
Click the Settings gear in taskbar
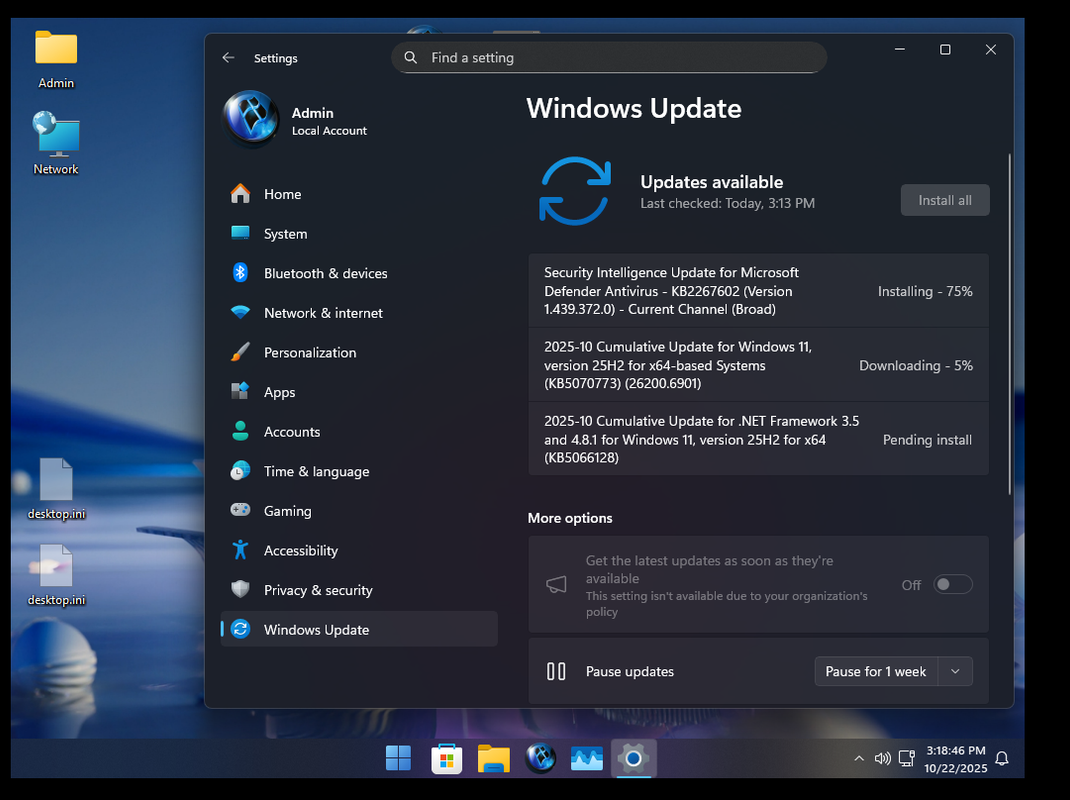pyautogui.click(x=633, y=758)
